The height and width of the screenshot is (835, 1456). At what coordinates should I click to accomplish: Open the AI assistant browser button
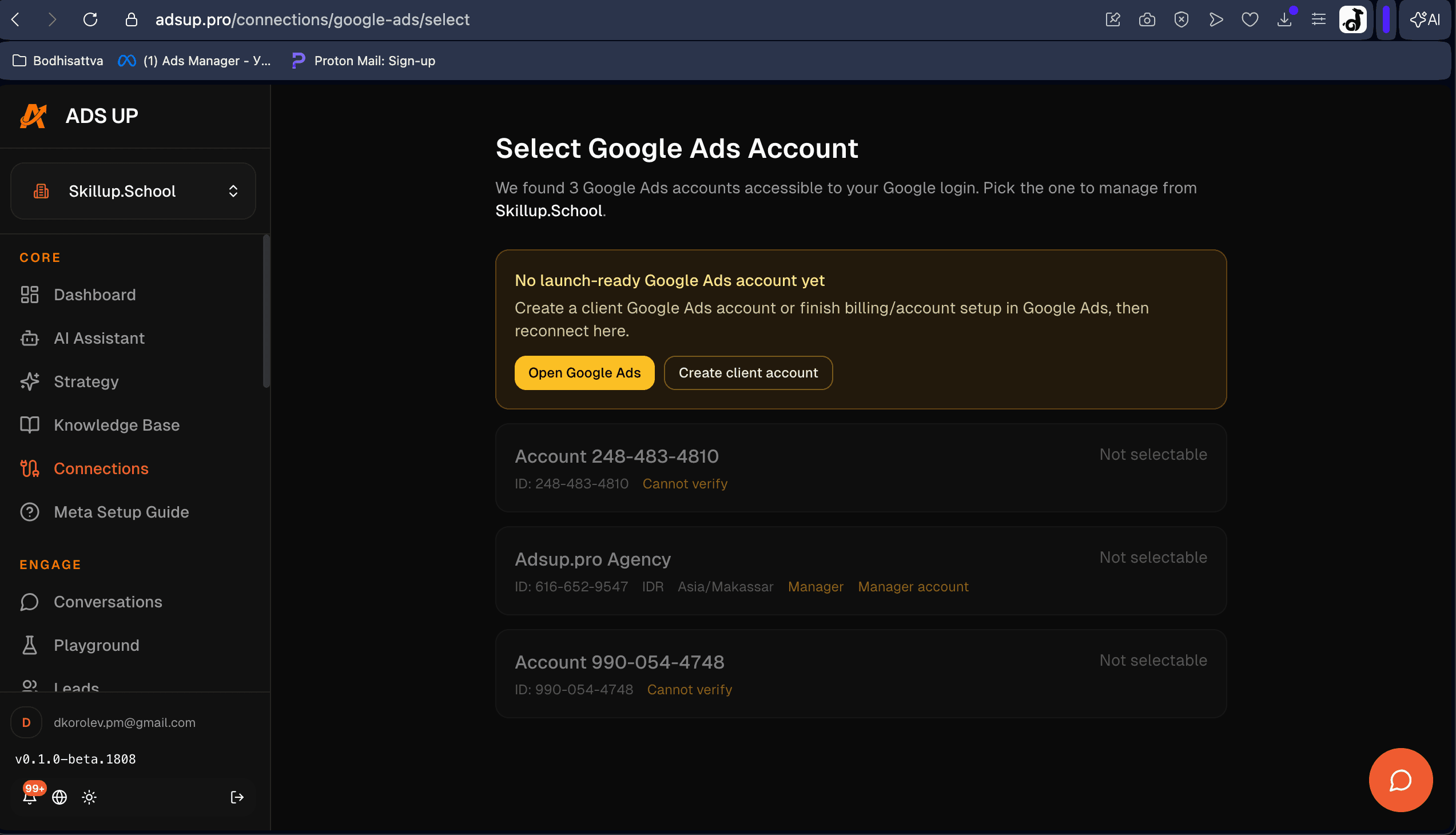coord(1425,19)
